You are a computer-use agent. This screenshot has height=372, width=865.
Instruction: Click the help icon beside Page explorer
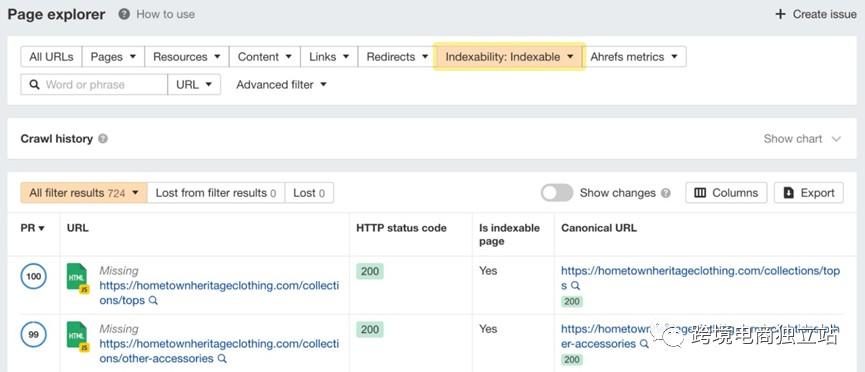tap(124, 14)
